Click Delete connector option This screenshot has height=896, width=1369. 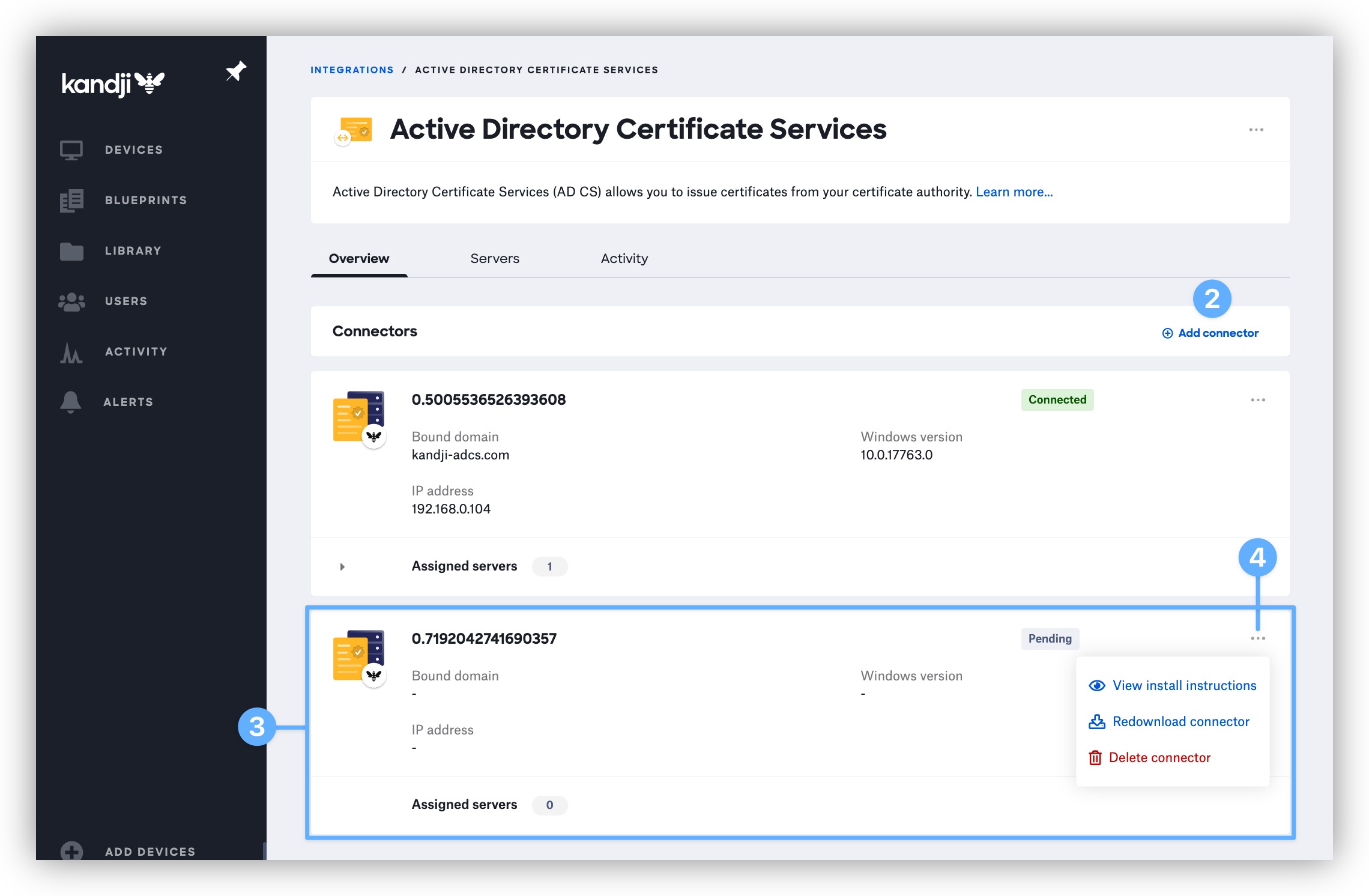1159,758
